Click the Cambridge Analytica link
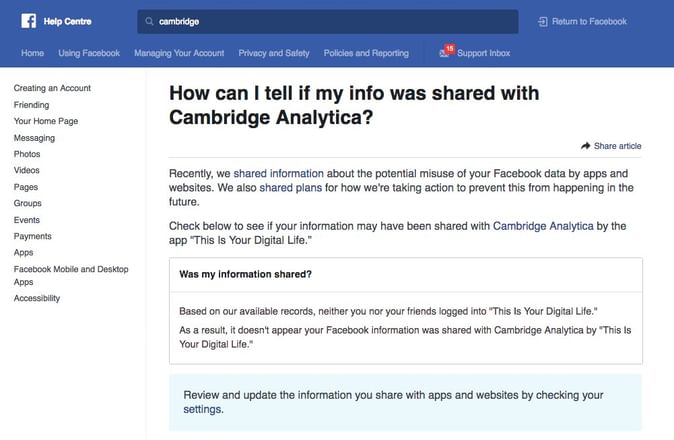This screenshot has width=674, height=440. pyautogui.click(x=543, y=227)
